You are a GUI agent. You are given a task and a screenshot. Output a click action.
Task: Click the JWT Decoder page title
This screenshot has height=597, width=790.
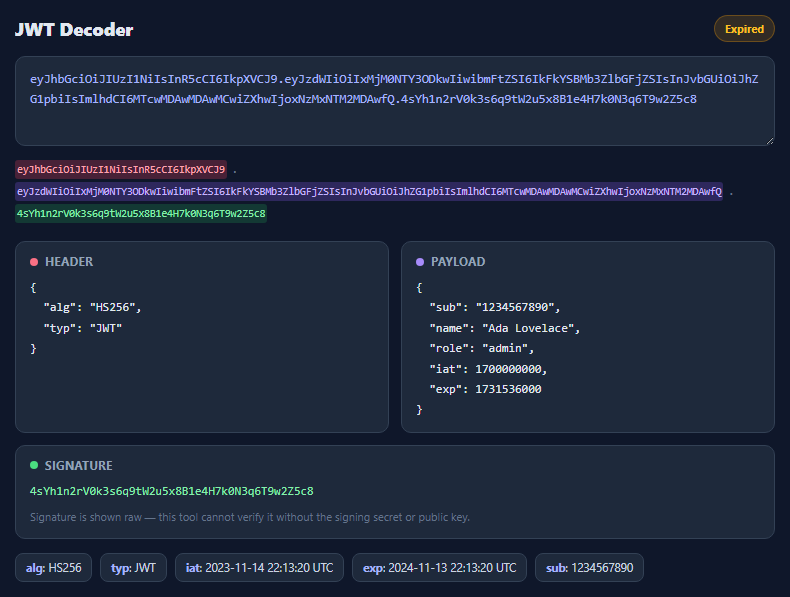[x=74, y=30]
